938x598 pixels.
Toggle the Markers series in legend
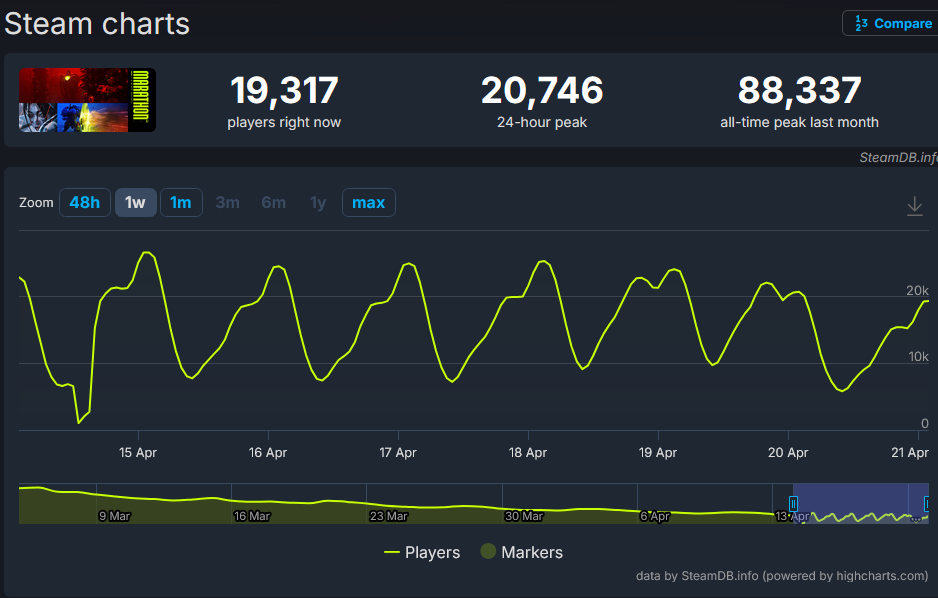(x=522, y=552)
